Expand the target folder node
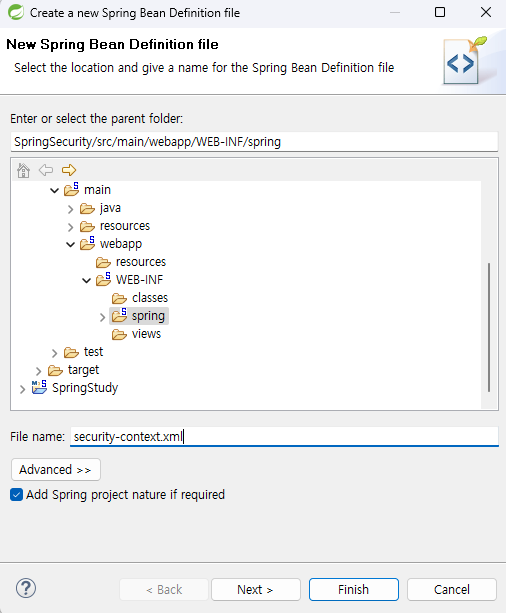Image resolution: width=506 pixels, height=613 pixels. point(38,371)
